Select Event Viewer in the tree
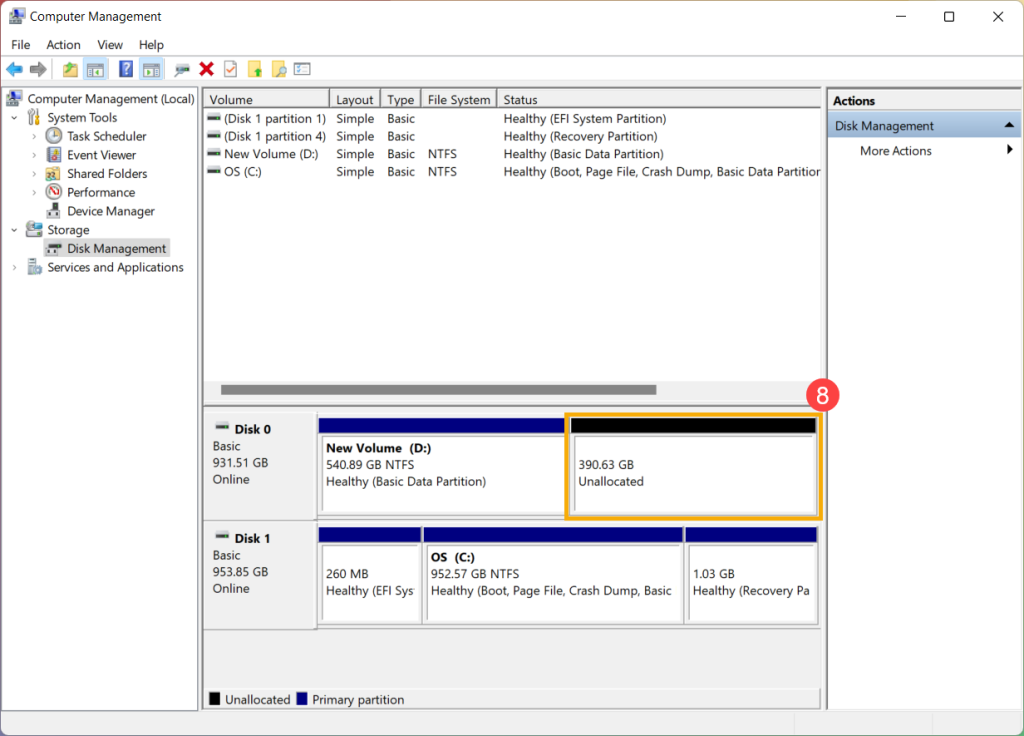 (101, 155)
